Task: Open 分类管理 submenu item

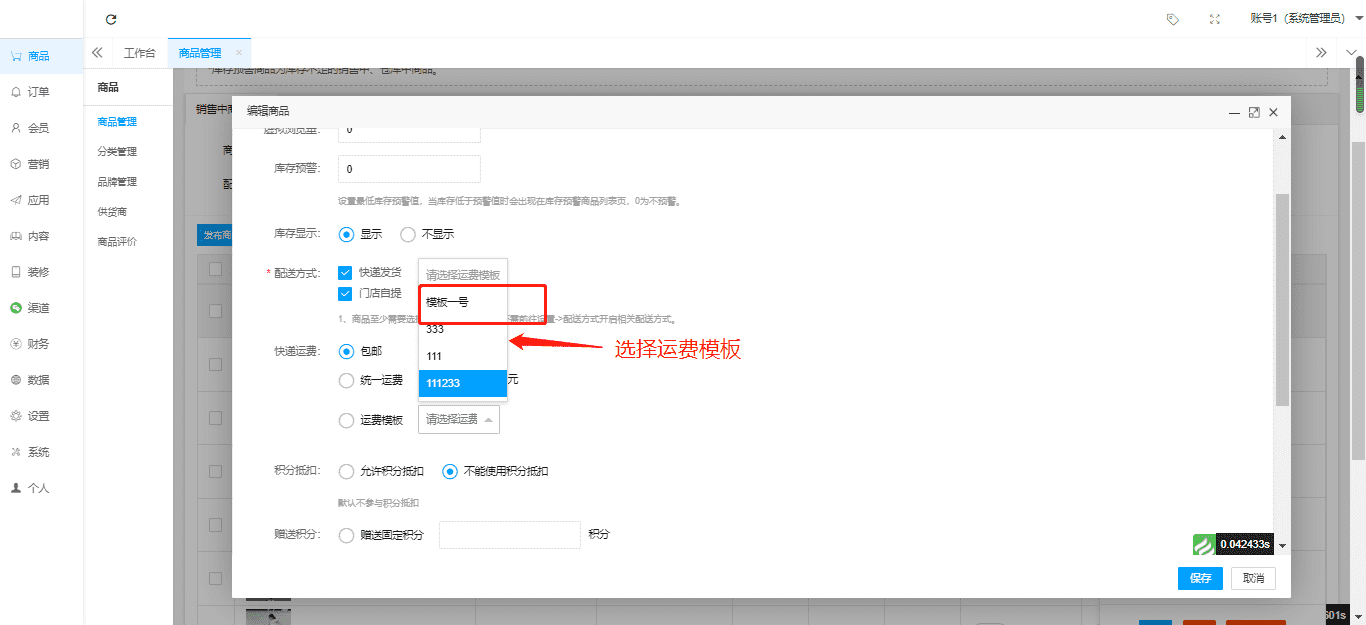Action: [x=117, y=152]
